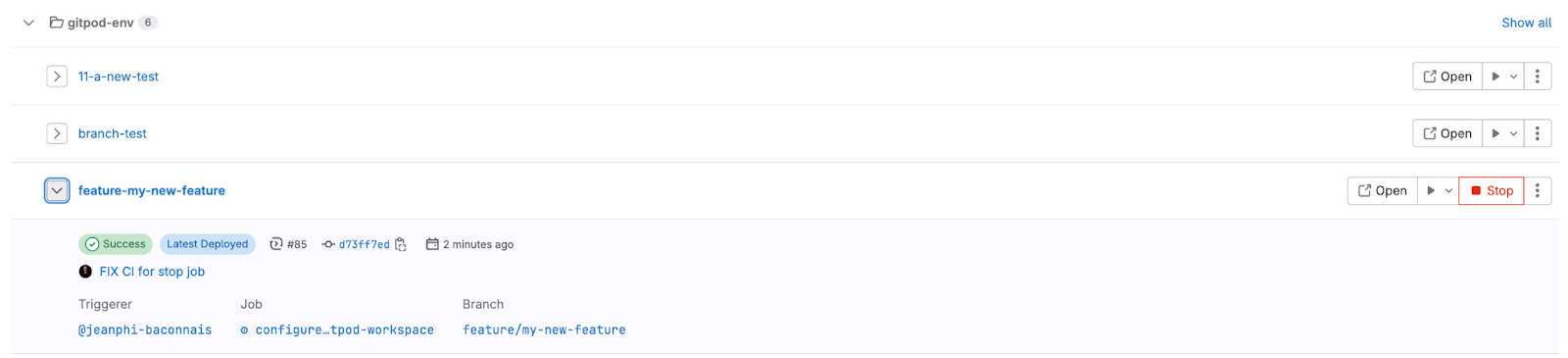Click deploy play icon for 11-a-new-test
The image size is (1568, 358).
click(1495, 77)
